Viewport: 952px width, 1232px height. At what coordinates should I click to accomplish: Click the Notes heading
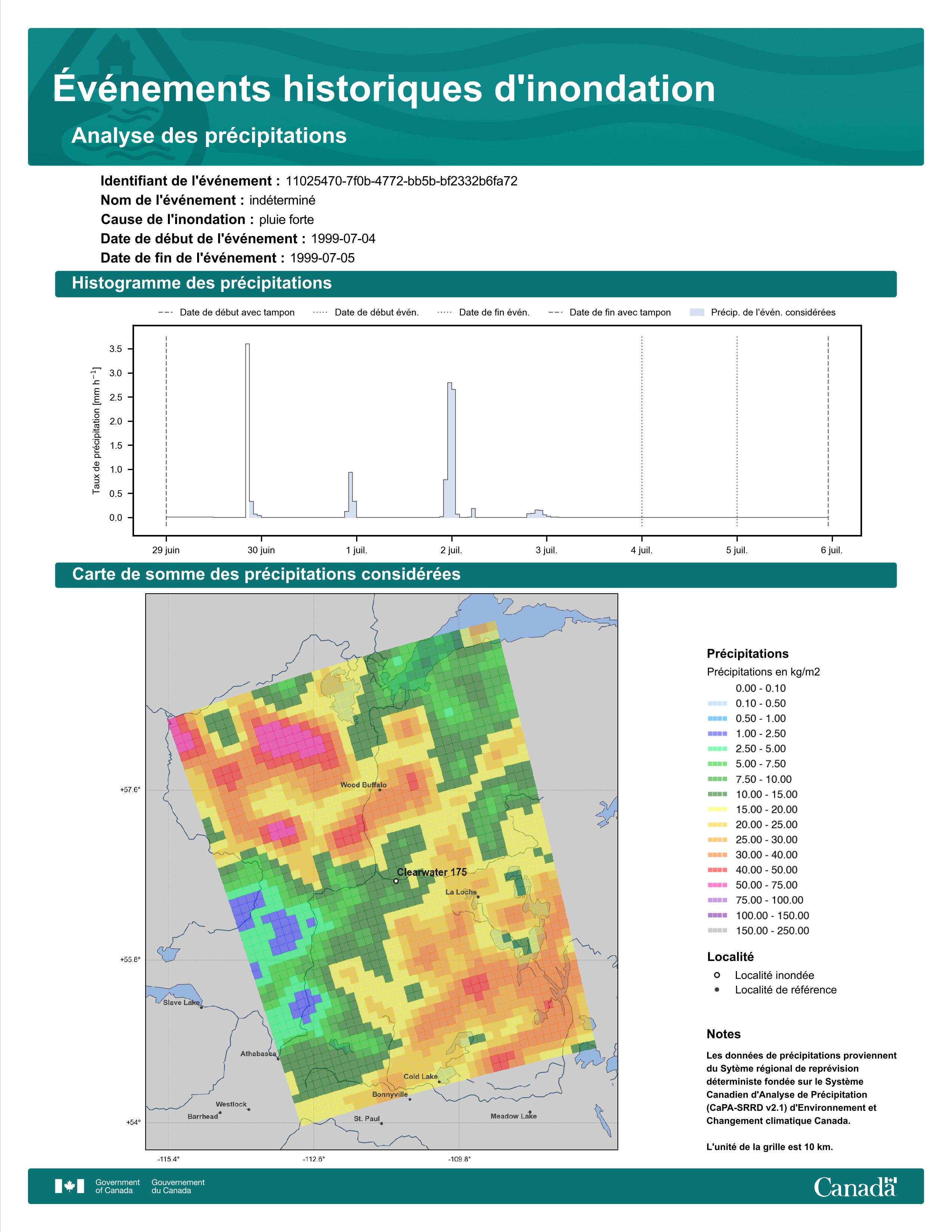[x=724, y=1034]
